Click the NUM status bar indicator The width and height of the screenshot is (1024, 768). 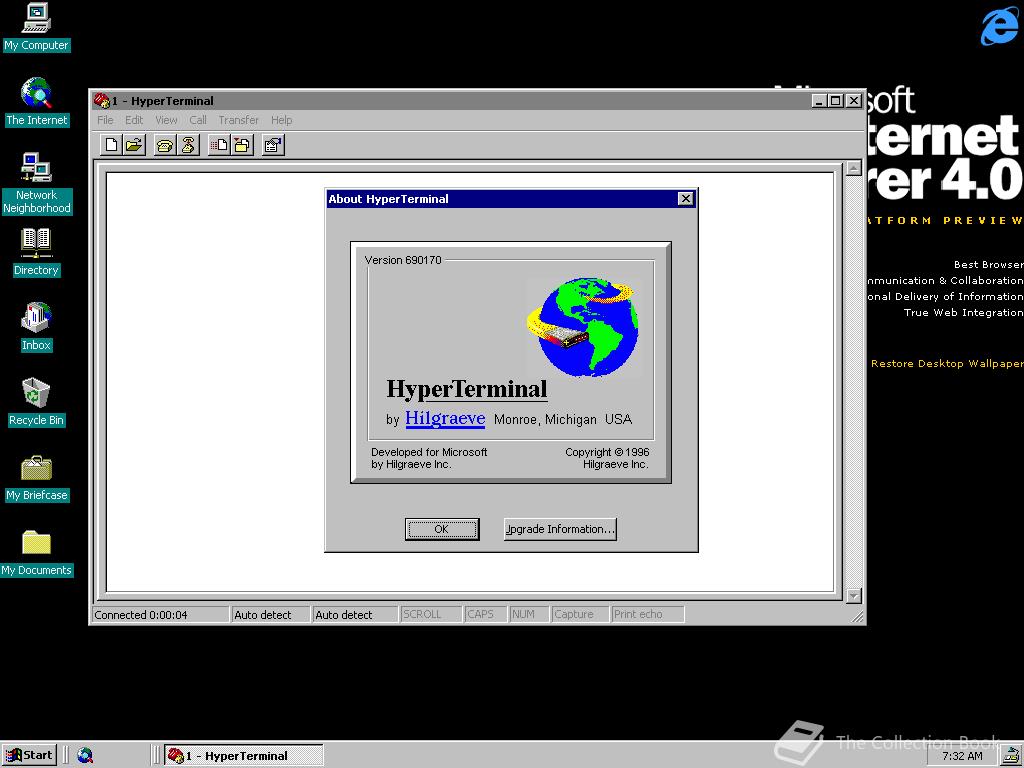(529, 615)
